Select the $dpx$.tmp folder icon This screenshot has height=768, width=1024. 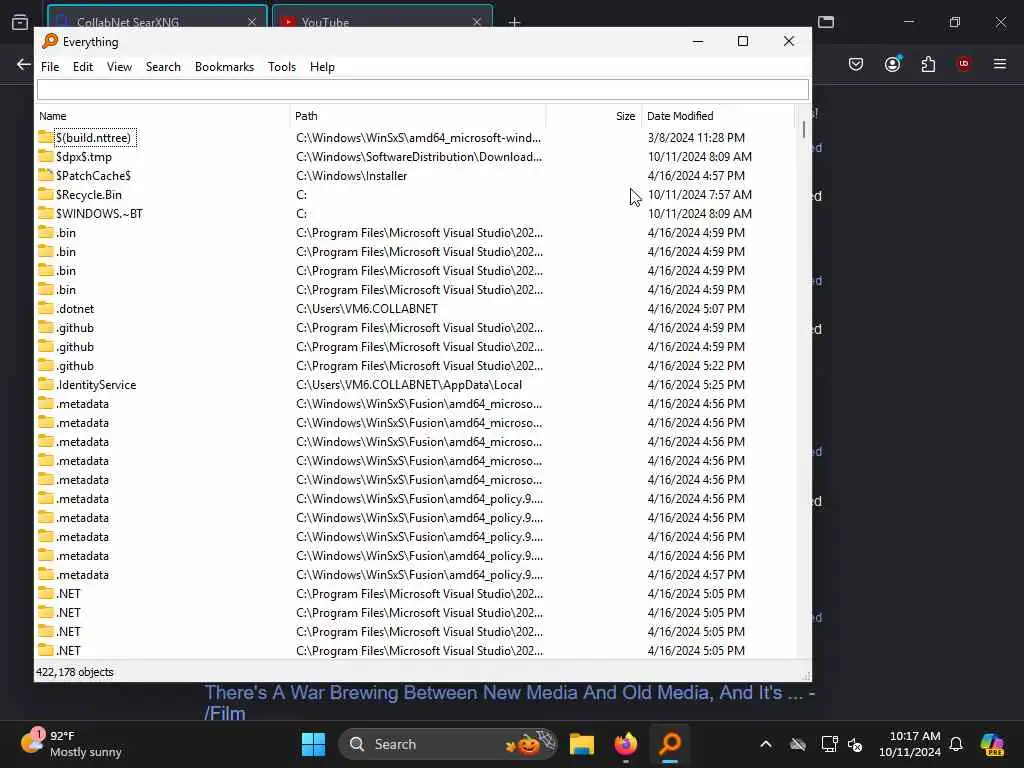point(45,156)
